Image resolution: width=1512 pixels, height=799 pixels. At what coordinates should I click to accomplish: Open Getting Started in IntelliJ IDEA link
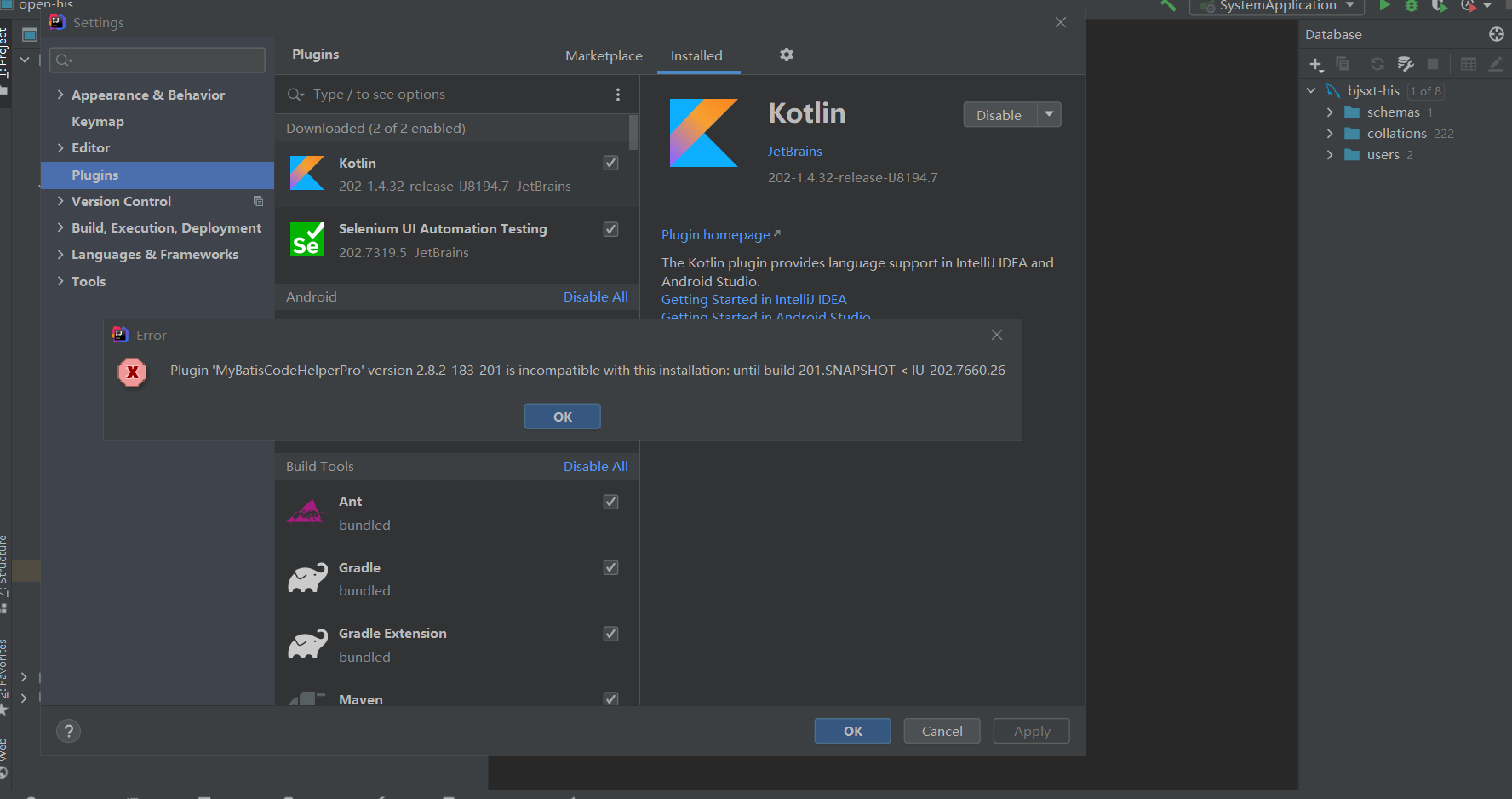[x=754, y=300]
